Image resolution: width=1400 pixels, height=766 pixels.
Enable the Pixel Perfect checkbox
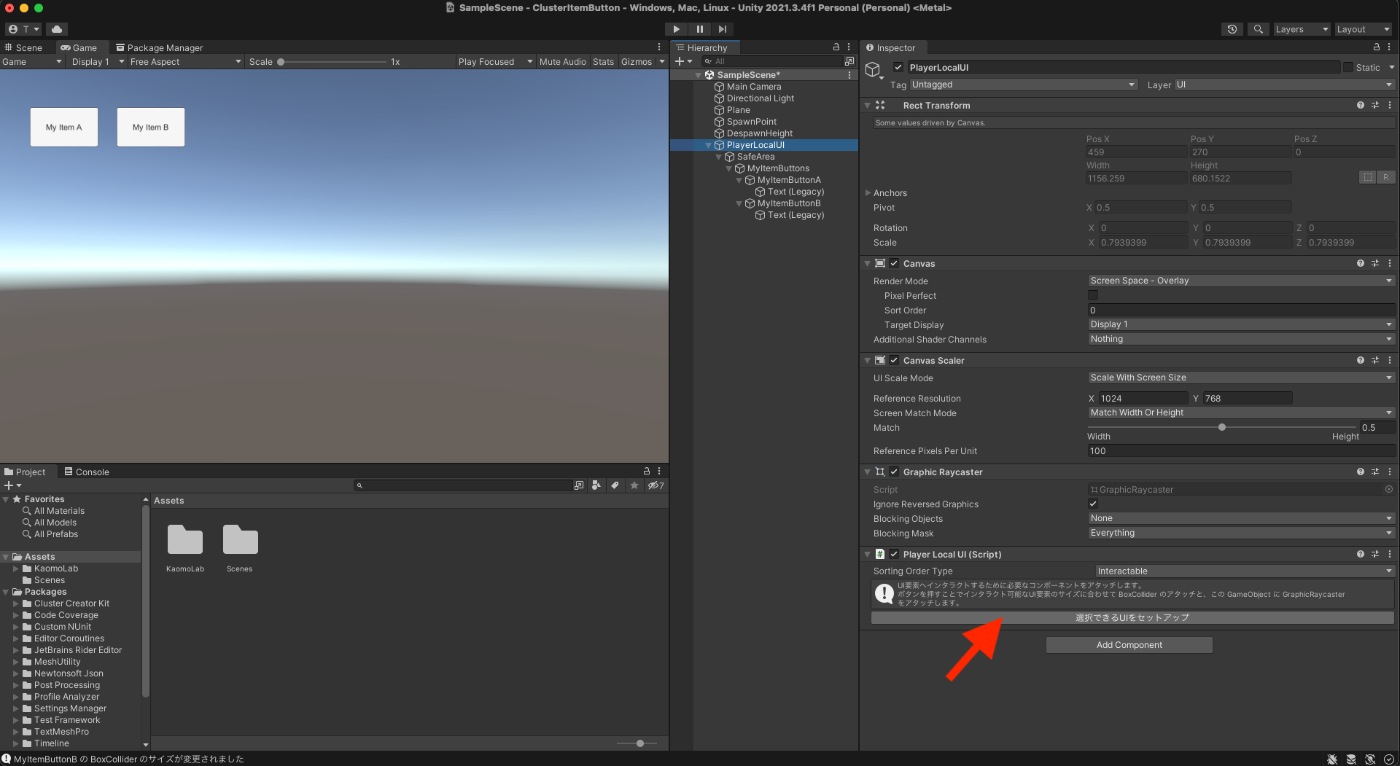[x=1093, y=295]
